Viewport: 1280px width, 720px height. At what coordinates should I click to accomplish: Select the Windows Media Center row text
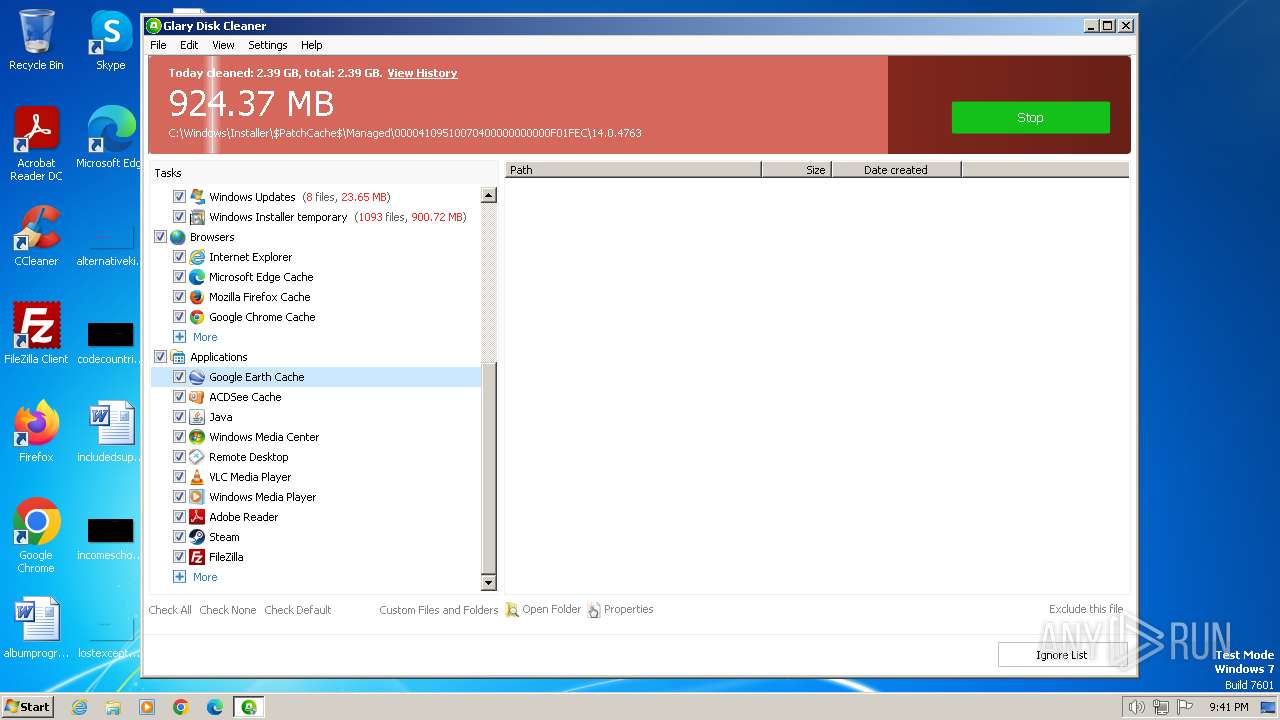(x=264, y=437)
